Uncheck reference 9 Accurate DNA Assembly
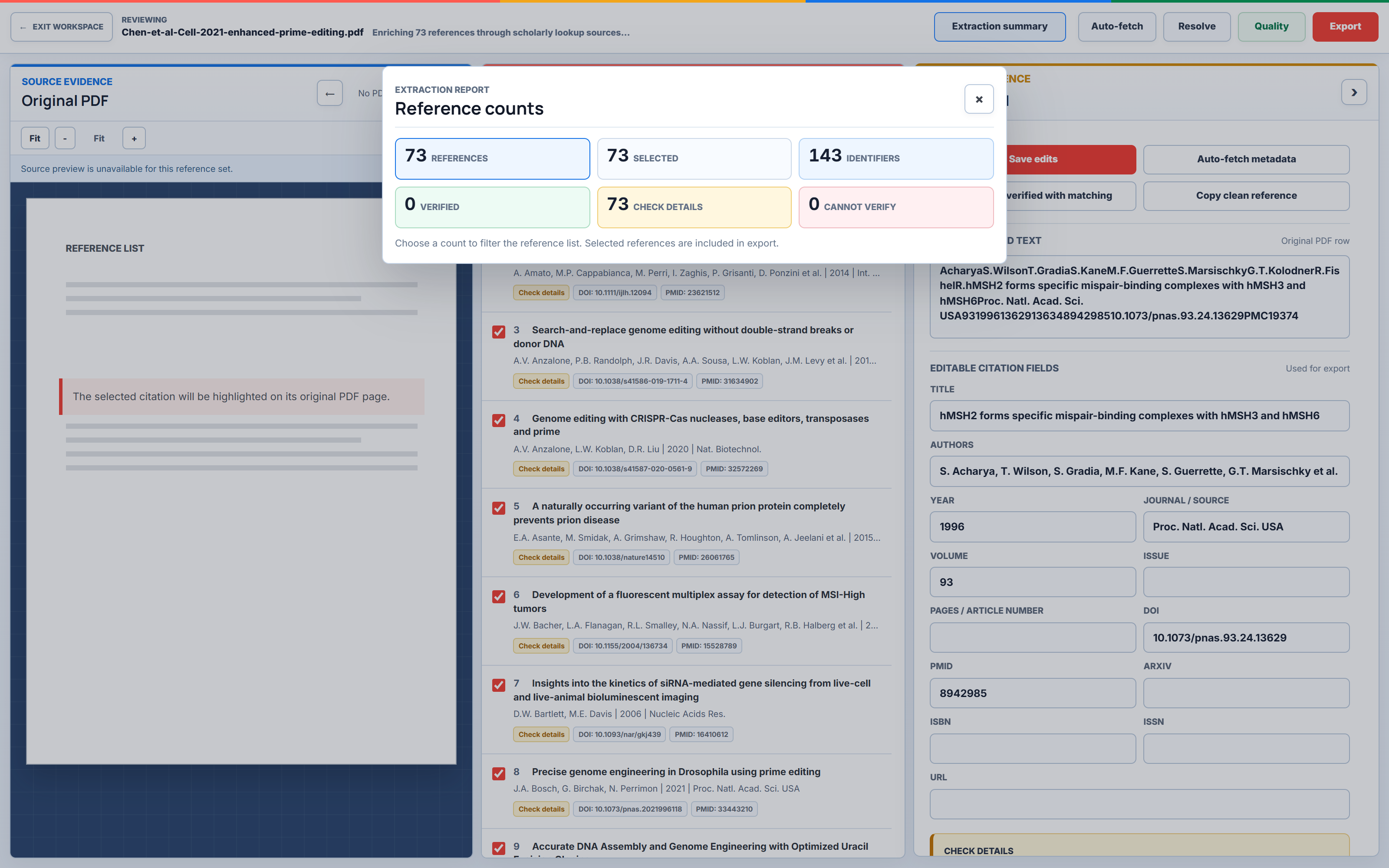 (499, 848)
